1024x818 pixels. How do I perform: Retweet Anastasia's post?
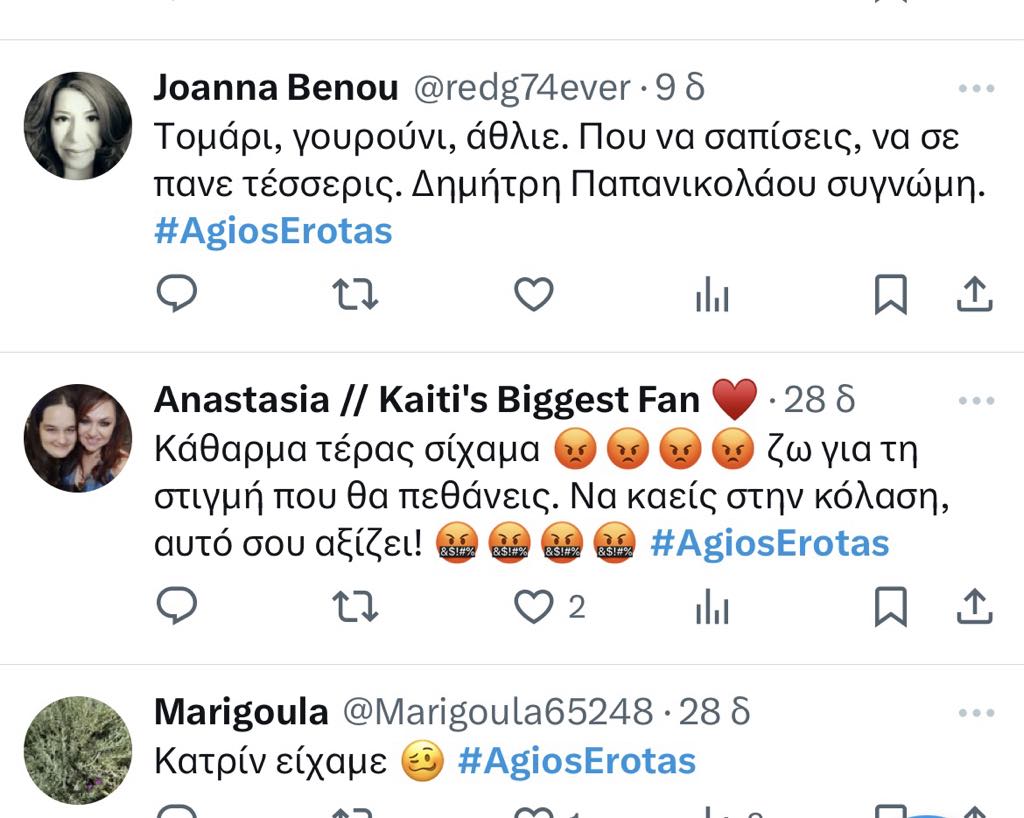[355, 606]
